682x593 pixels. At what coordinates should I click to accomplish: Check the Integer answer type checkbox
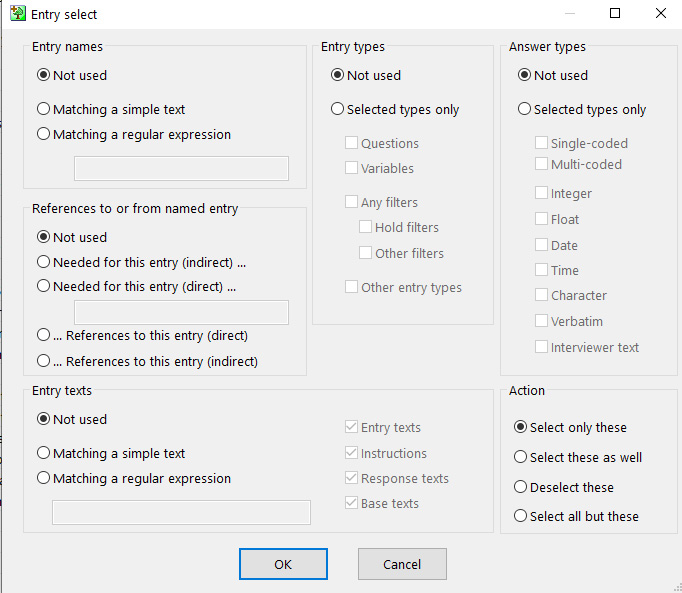[541, 193]
